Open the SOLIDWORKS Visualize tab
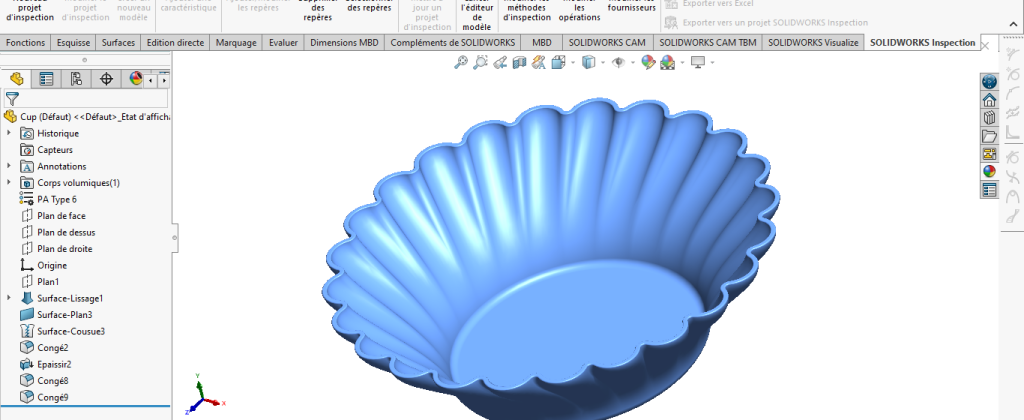Image resolution: width=1024 pixels, height=420 pixels. tap(813, 42)
